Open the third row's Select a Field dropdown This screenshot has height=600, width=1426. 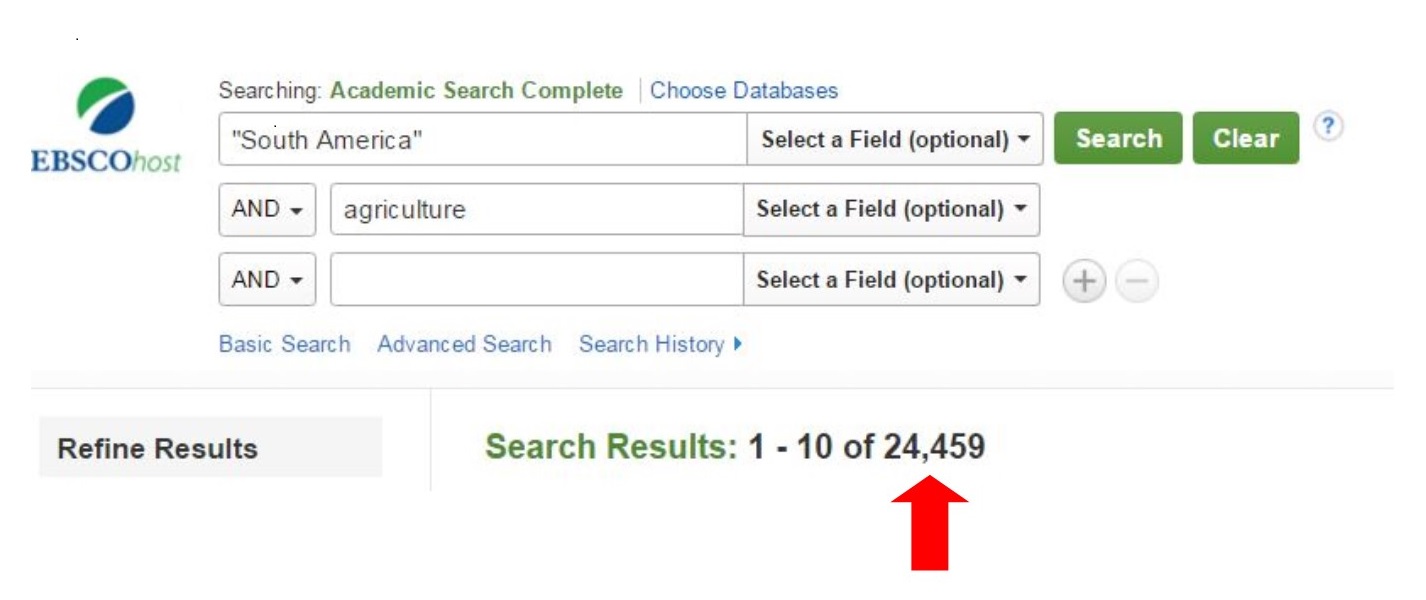889,278
